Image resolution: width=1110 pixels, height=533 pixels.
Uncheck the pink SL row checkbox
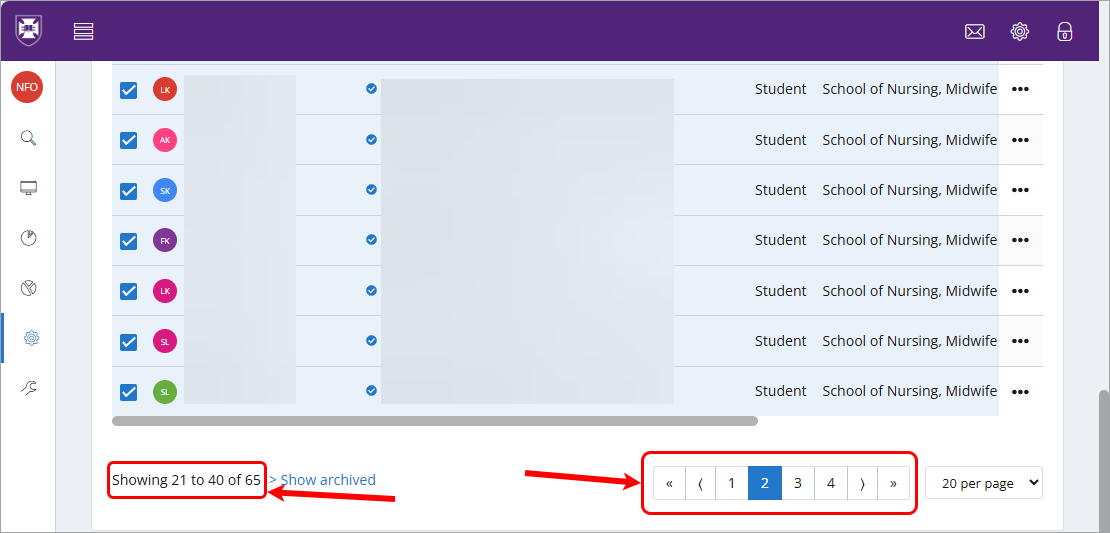tap(128, 342)
